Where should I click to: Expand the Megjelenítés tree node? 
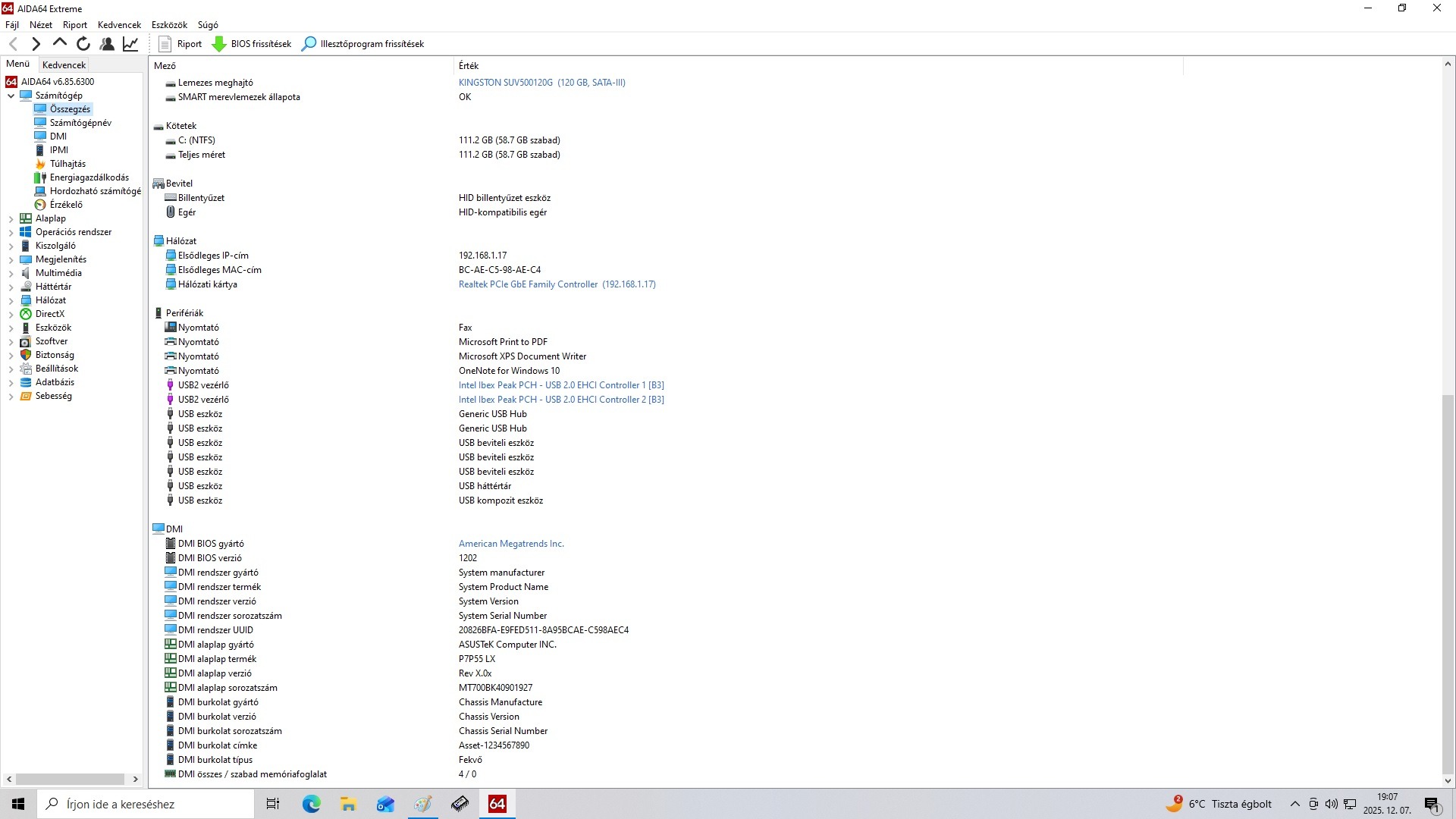tap(11, 259)
